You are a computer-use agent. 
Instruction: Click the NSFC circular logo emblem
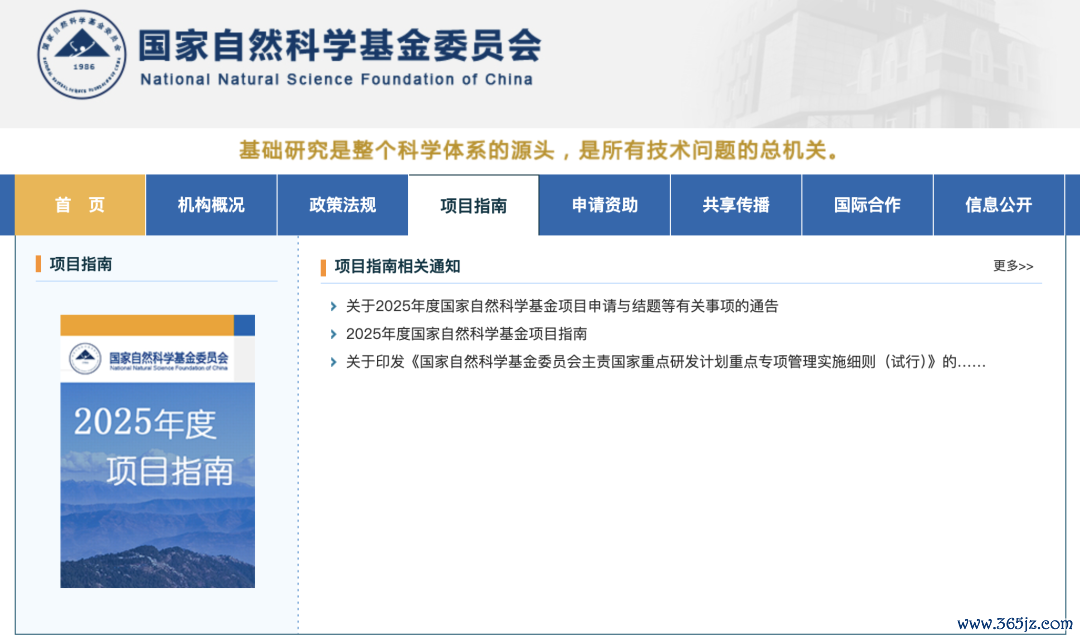pos(82,54)
